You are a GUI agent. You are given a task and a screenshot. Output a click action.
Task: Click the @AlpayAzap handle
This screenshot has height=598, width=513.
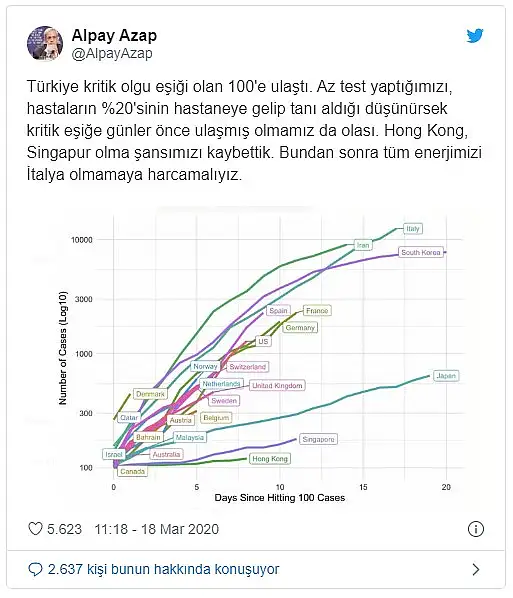112,53
